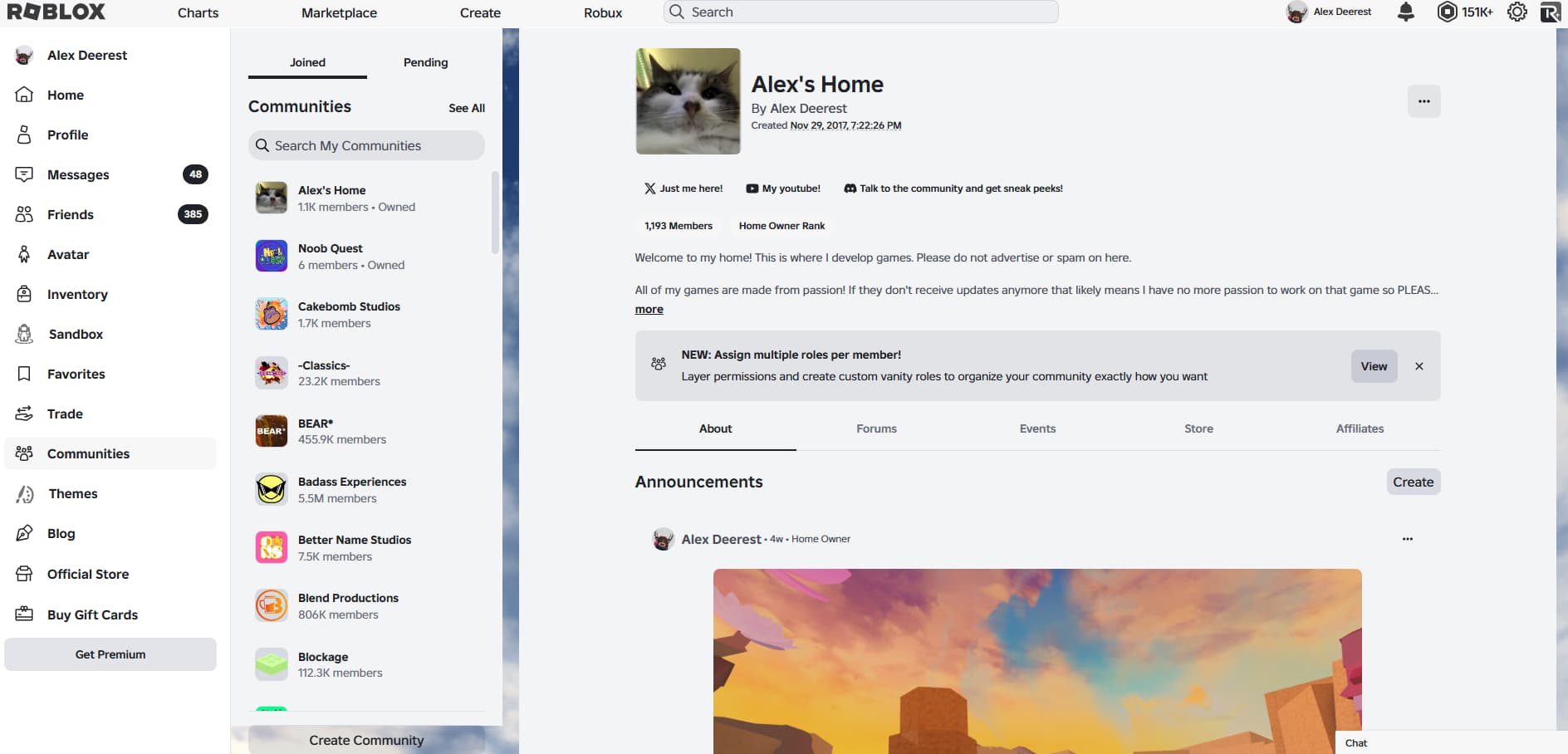Click the Roblox icon at header right
This screenshot has width=1568, height=754.
[1551, 12]
